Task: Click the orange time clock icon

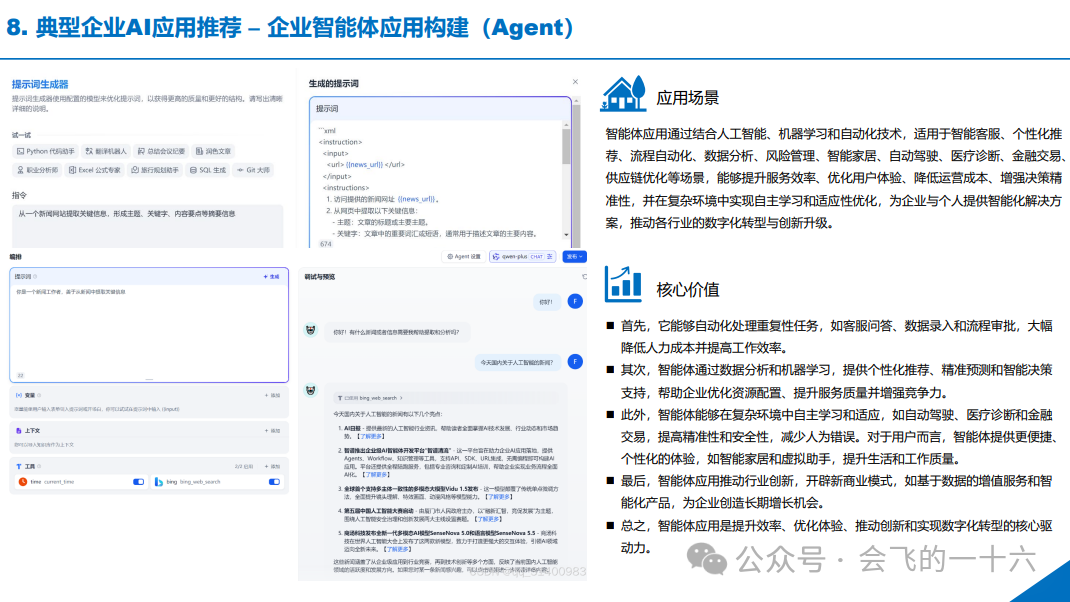Action: pyautogui.click(x=23, y=482)
